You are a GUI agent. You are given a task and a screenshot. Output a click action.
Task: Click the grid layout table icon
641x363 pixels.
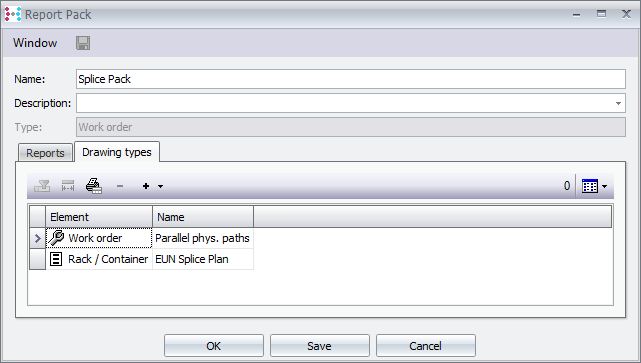(590, 186)
